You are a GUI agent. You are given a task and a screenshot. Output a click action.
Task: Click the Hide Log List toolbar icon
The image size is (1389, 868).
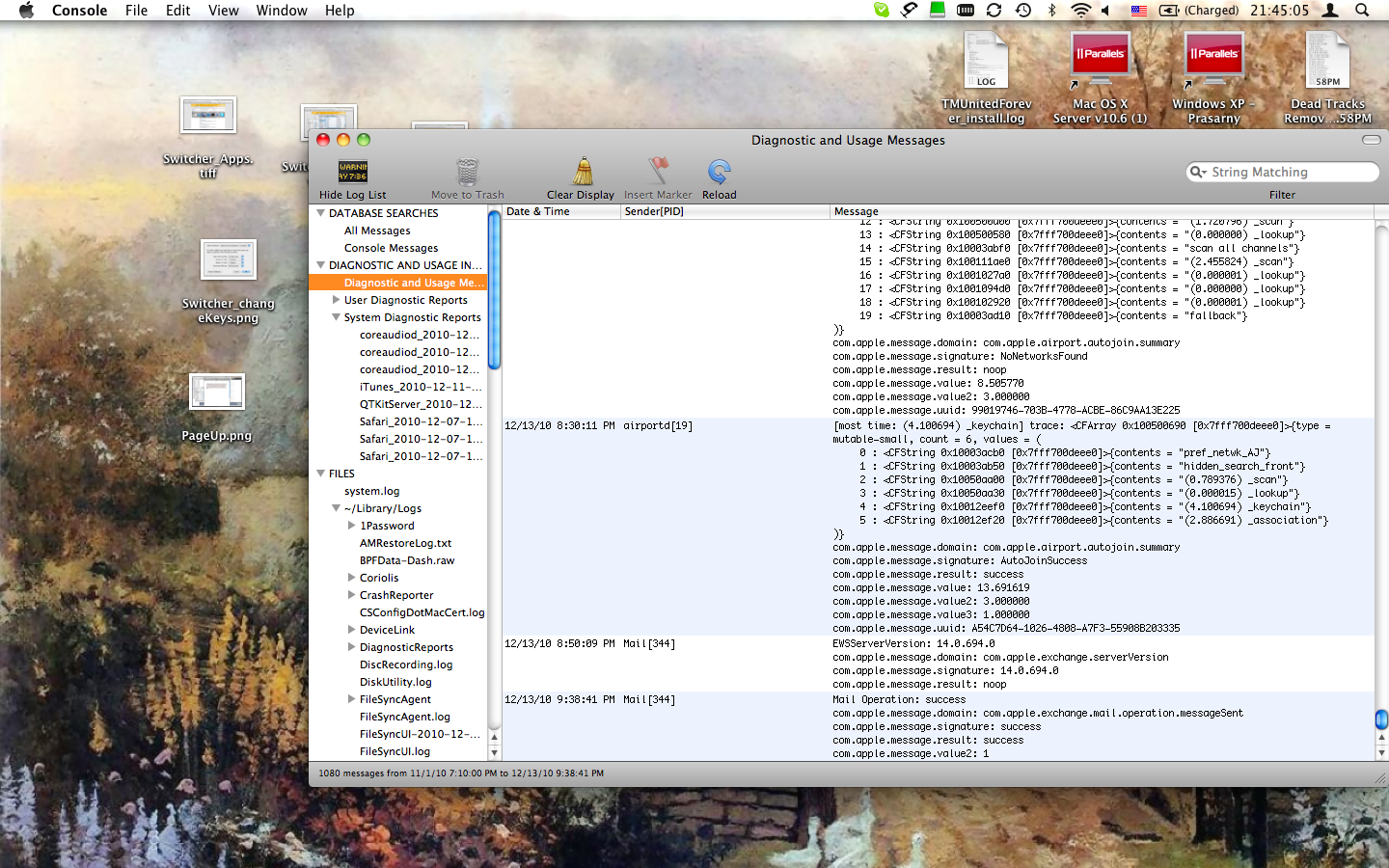(352, 172)
